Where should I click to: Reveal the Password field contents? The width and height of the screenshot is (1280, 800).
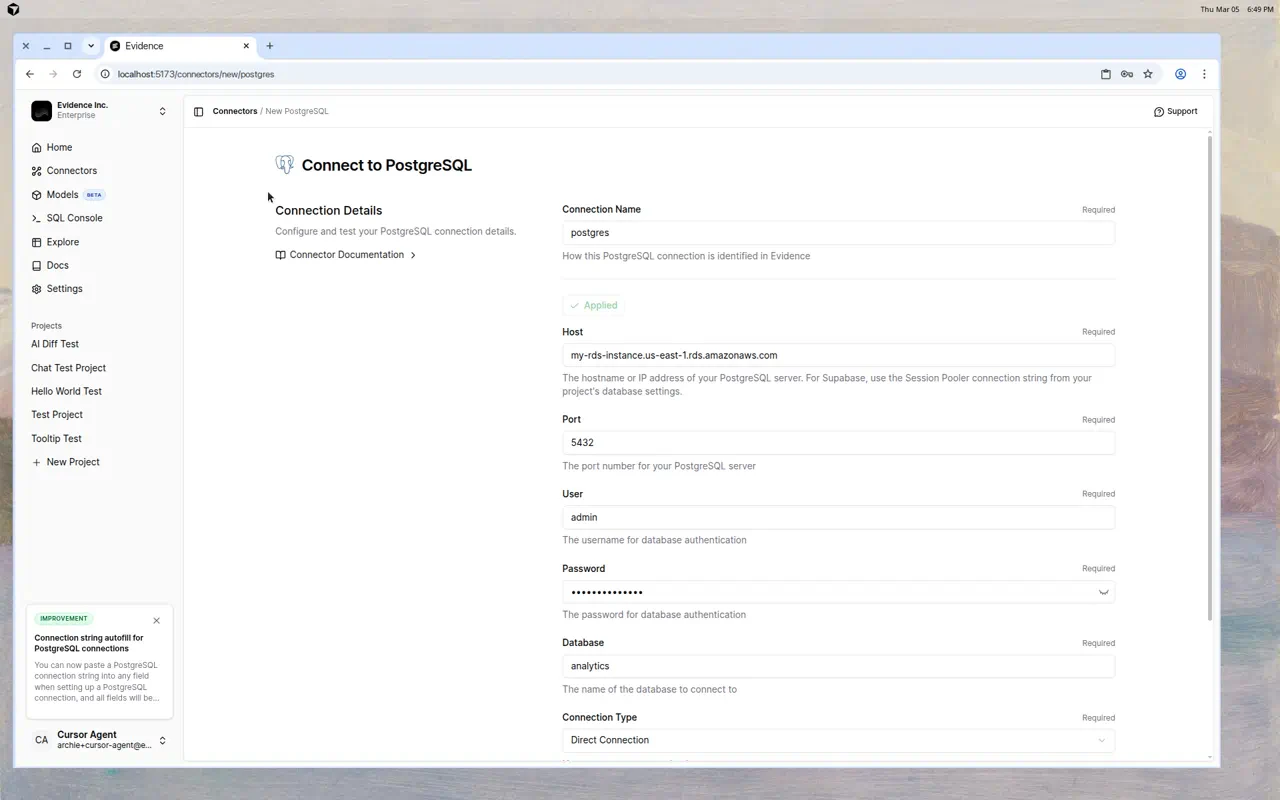click(x=1103, y=591)
